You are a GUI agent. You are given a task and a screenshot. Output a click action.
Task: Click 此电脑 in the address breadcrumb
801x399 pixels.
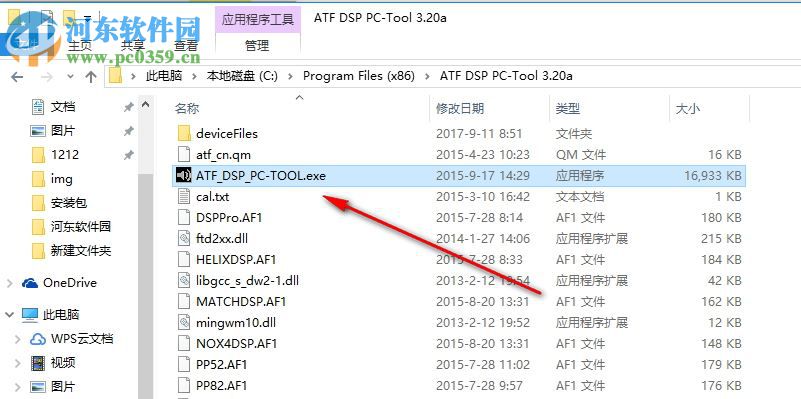(x=164, y=77)
